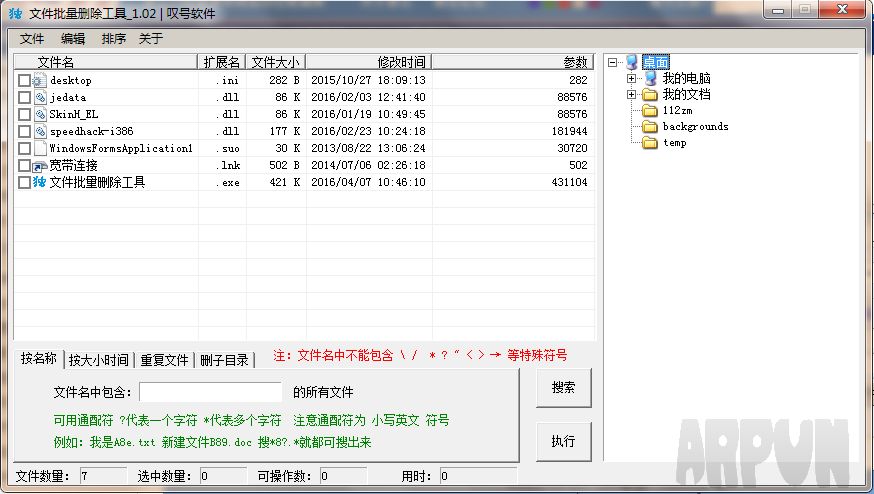This screenshot has width=874, height=494.
Task: Select the 112zm folder icon in tree
Action: tap(649, 111)
